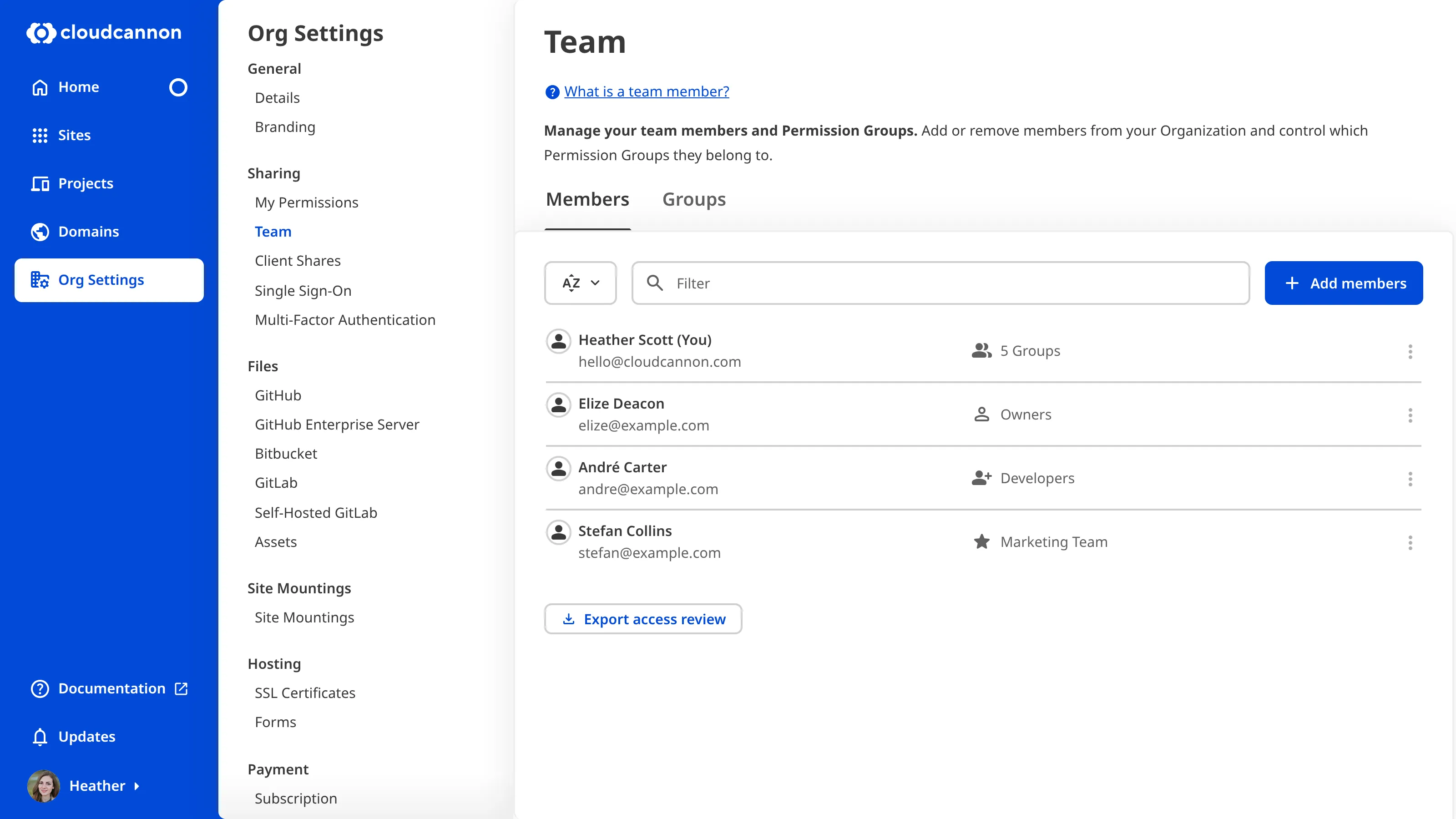Open Multi-Factor Authentication settings
Image resolution: width=1456 pixels, height=819 pixels.
[345, 320]
